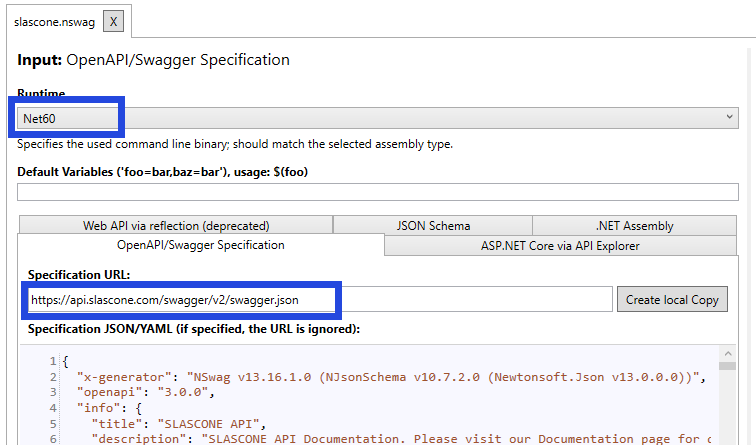Click the line 1 opening brace in the editor
This screenshot has width=756, height=445.
pyautogui.click(x=66, y=361)
